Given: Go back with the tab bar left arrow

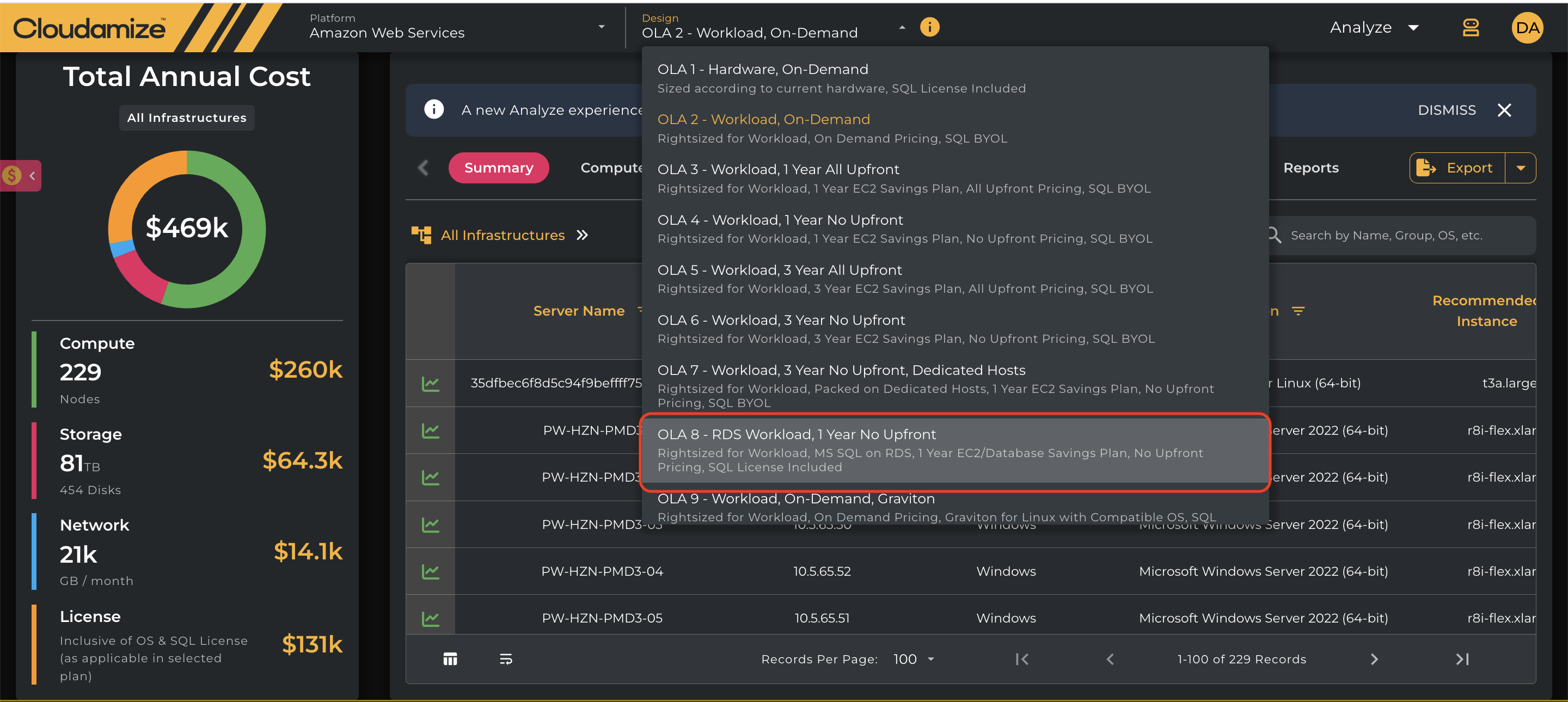Looking at the screenshot, I should coord(424,168).
